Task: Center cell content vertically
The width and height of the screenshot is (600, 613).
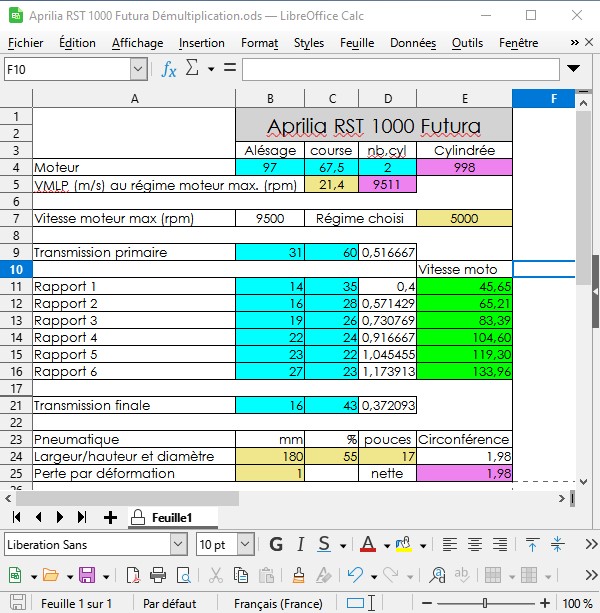Action: coord(557,544)
